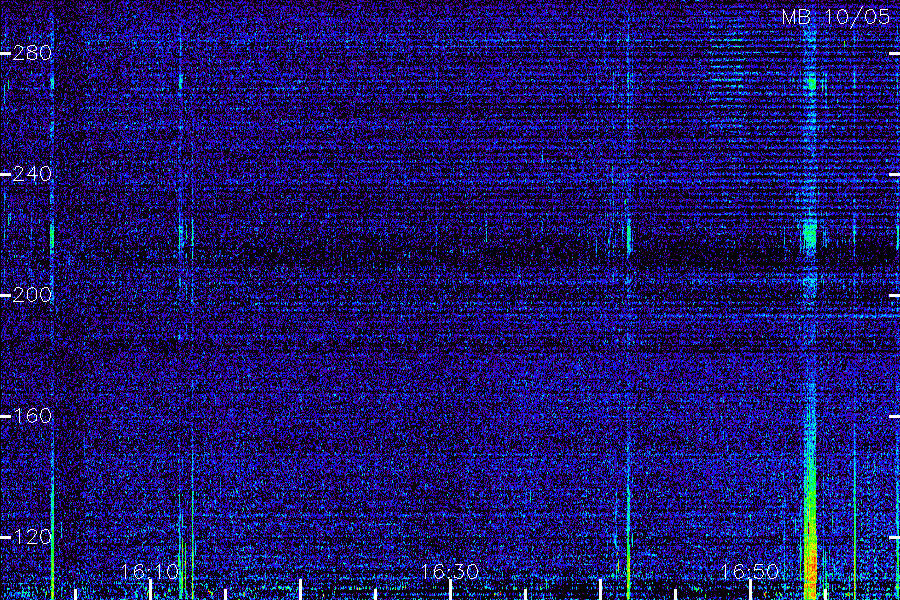Click the 16:50 time label
Viewport: 900px width, 600px height.
pos(750,571)
